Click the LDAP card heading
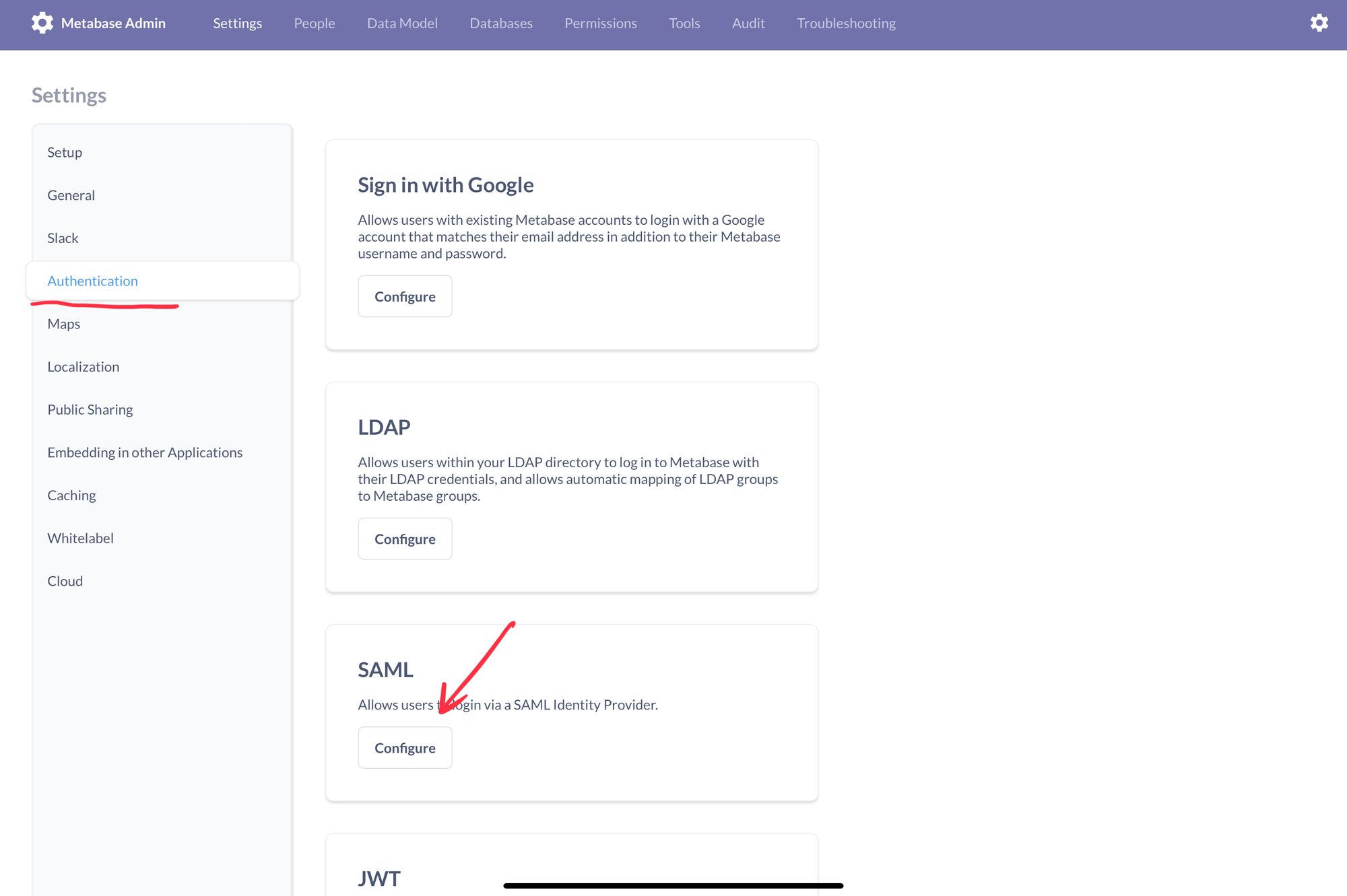Screen dimensions: 1347x896 (x=384, y=427)
